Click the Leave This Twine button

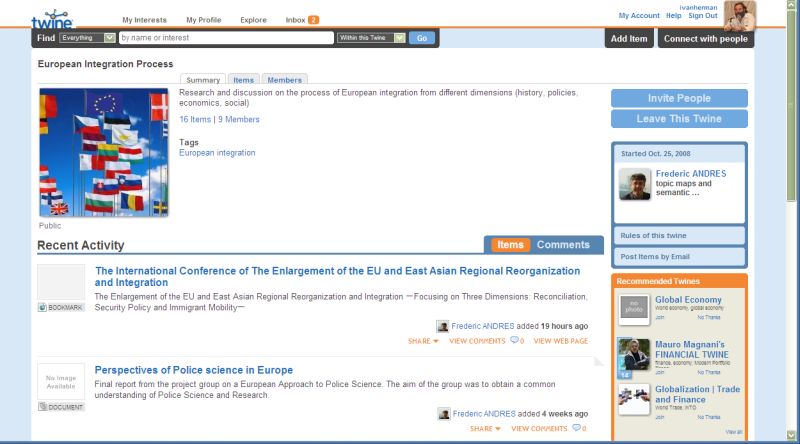point(679,119)
